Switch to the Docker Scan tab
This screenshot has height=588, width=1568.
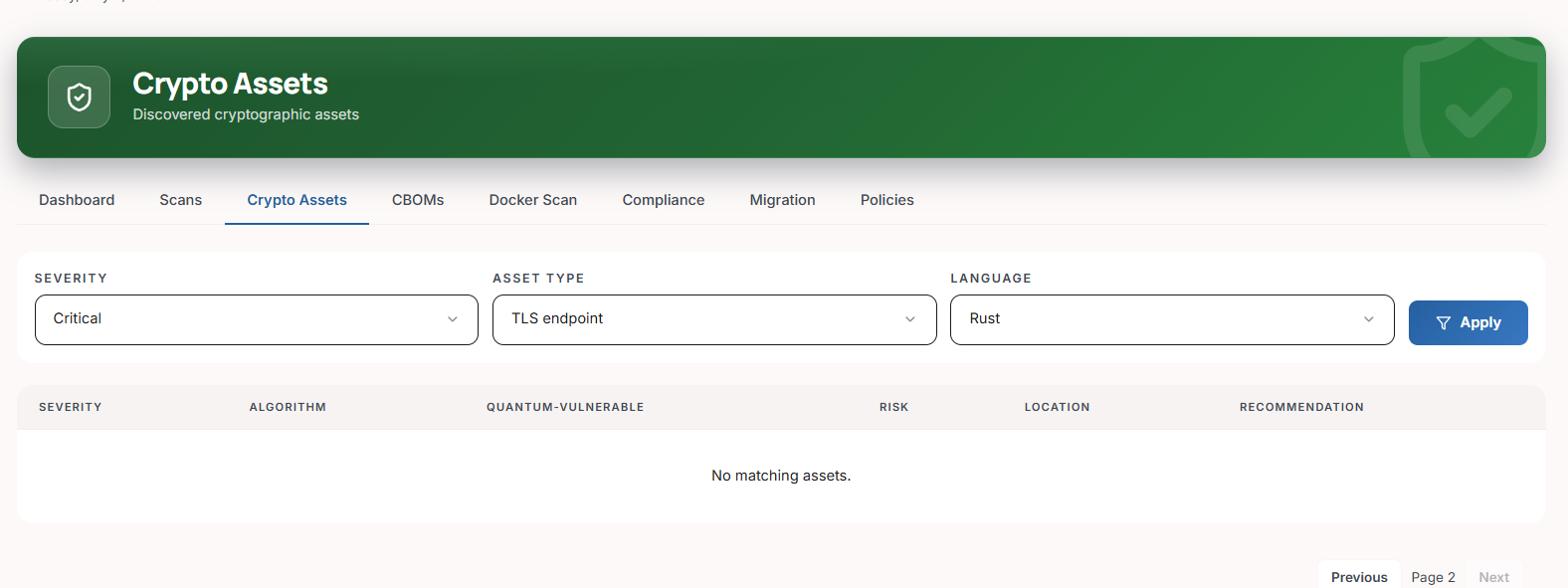(533, 200)
